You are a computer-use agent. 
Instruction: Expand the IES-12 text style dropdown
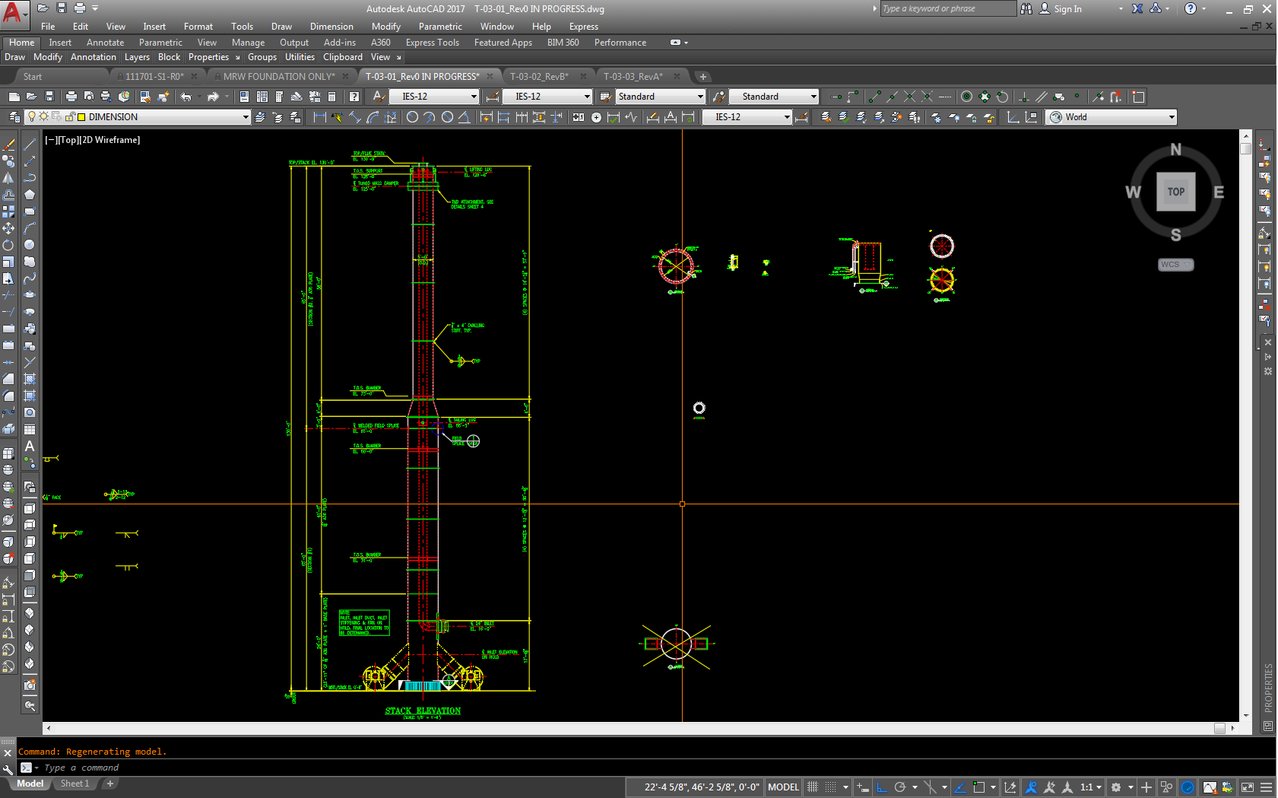point(473,97)
